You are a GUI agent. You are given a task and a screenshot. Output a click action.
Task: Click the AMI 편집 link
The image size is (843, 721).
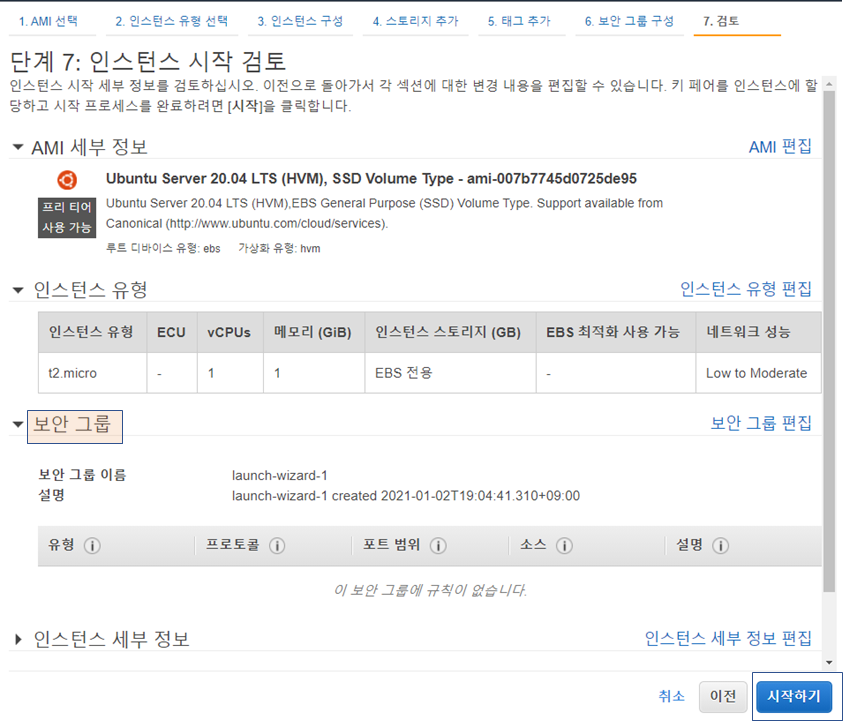[780, 147]
